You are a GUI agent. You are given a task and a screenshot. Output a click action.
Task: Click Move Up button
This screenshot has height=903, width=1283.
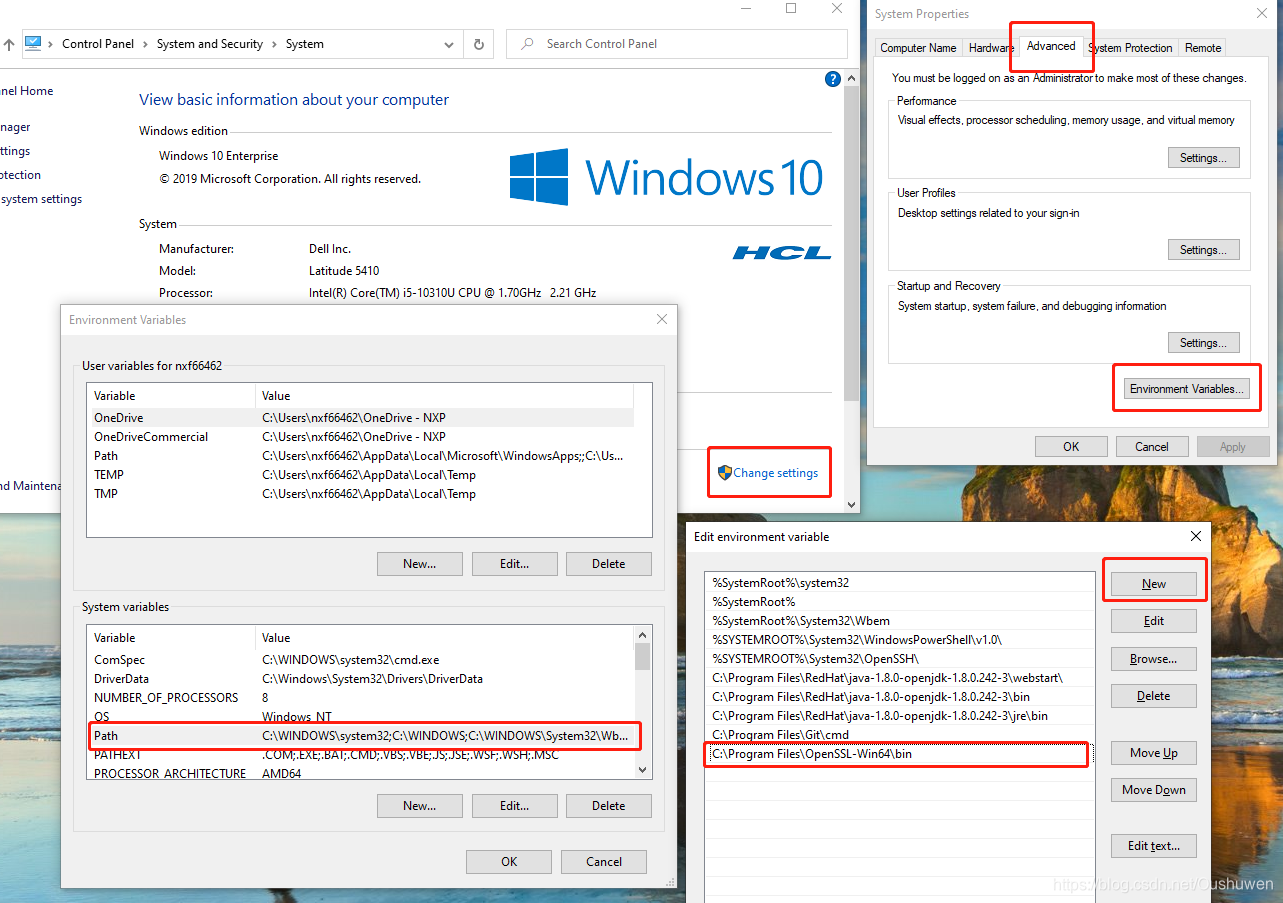pos(1154,753)
